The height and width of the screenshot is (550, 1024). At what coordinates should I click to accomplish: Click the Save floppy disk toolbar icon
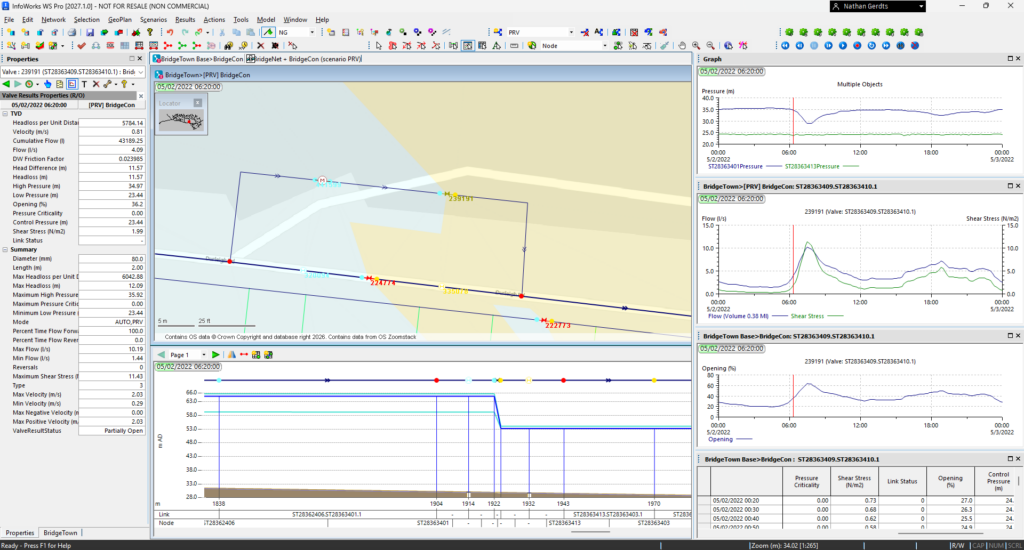pyautogui.click(x=89, y=32)
